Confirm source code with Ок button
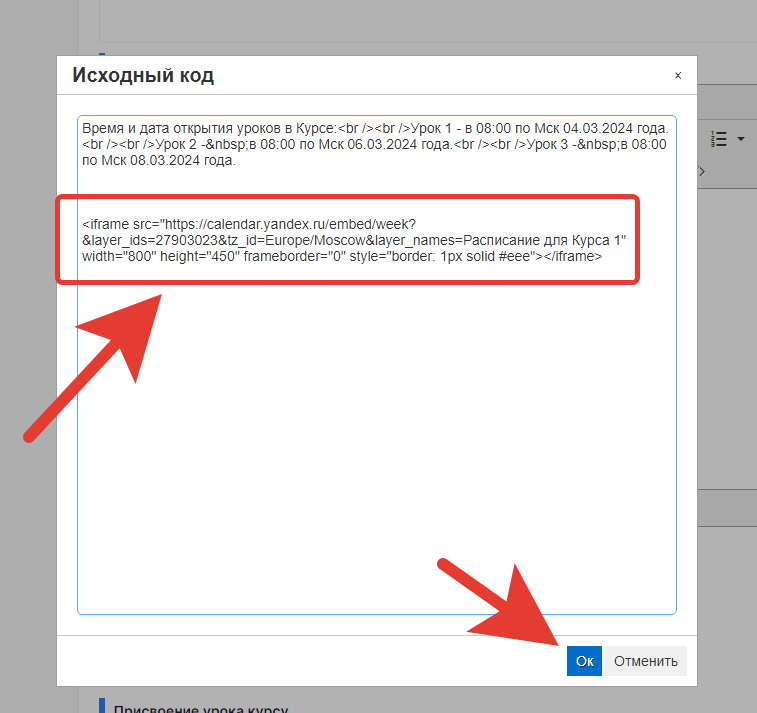 pyautogui.click(x=584, y=660)
